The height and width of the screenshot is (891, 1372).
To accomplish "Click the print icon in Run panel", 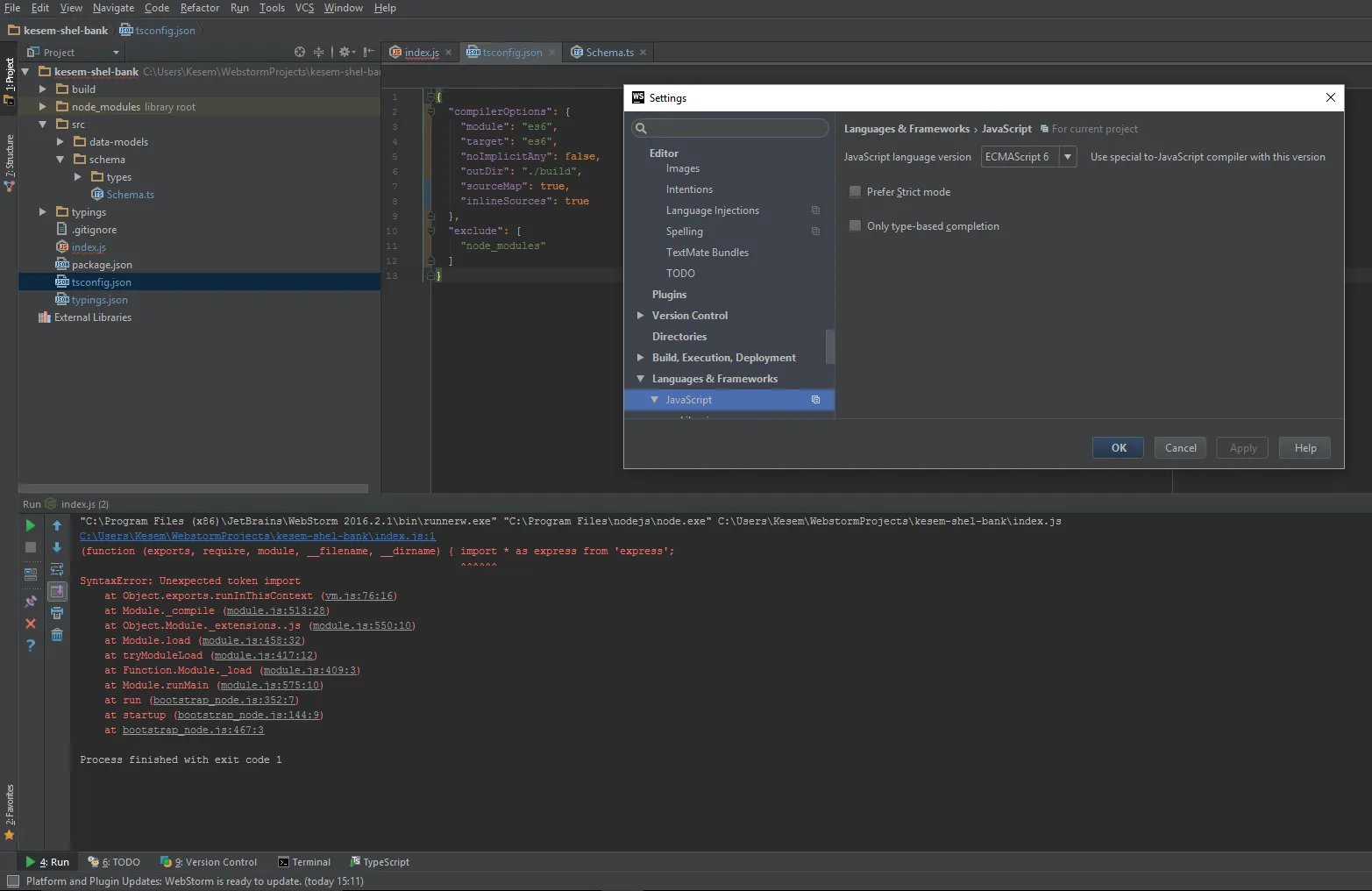I will [x=57, y=613].
